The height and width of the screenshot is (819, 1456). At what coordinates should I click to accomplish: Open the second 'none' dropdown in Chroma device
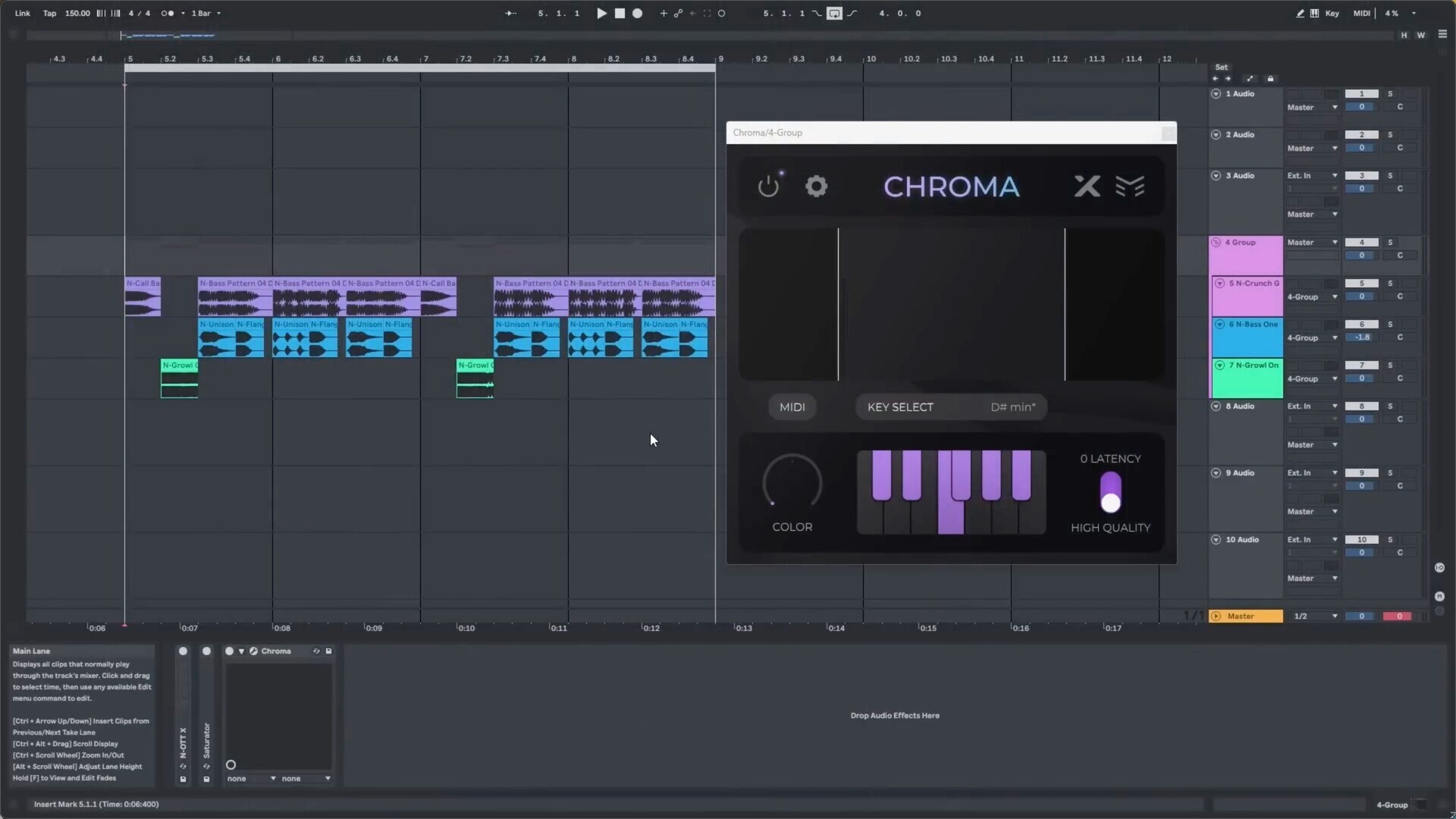click(306, 779)
